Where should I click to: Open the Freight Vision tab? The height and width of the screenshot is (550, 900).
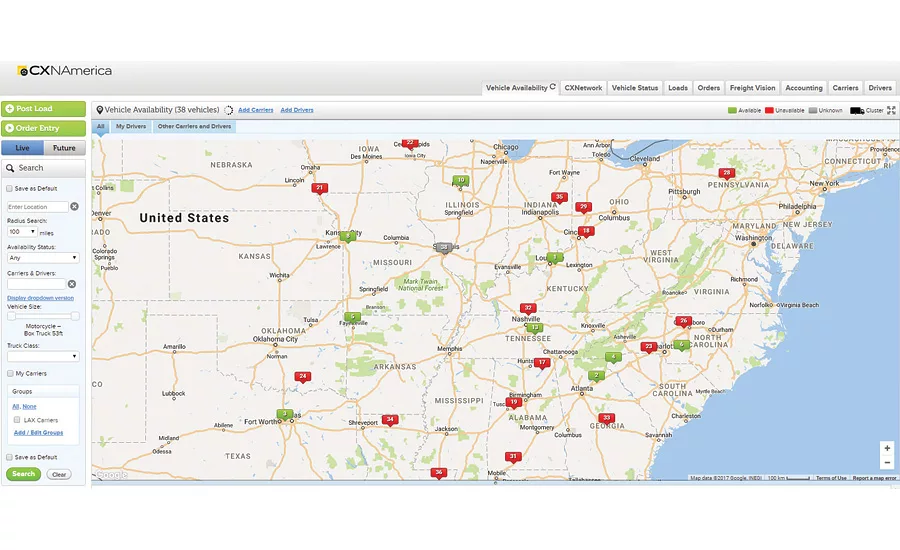[x=752, y=88]
